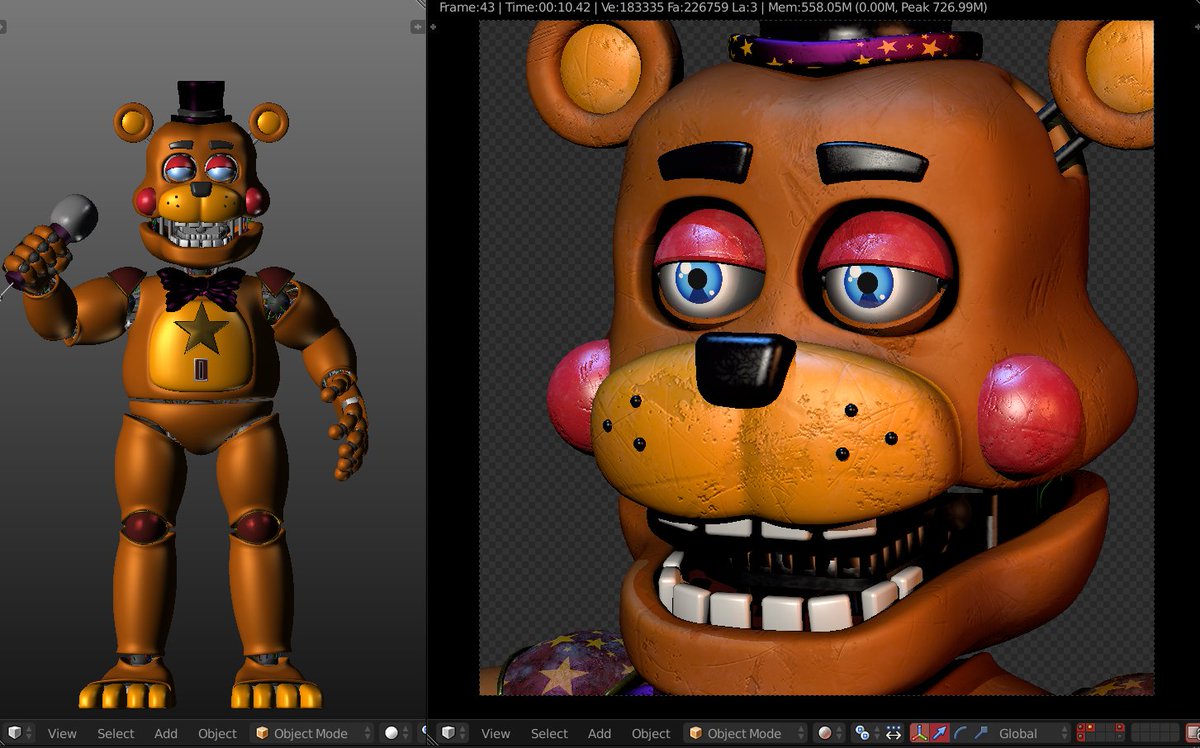Expand right viewport Object Mode dropdown
Screen dimensions: 1200x748
click(745, 733)
